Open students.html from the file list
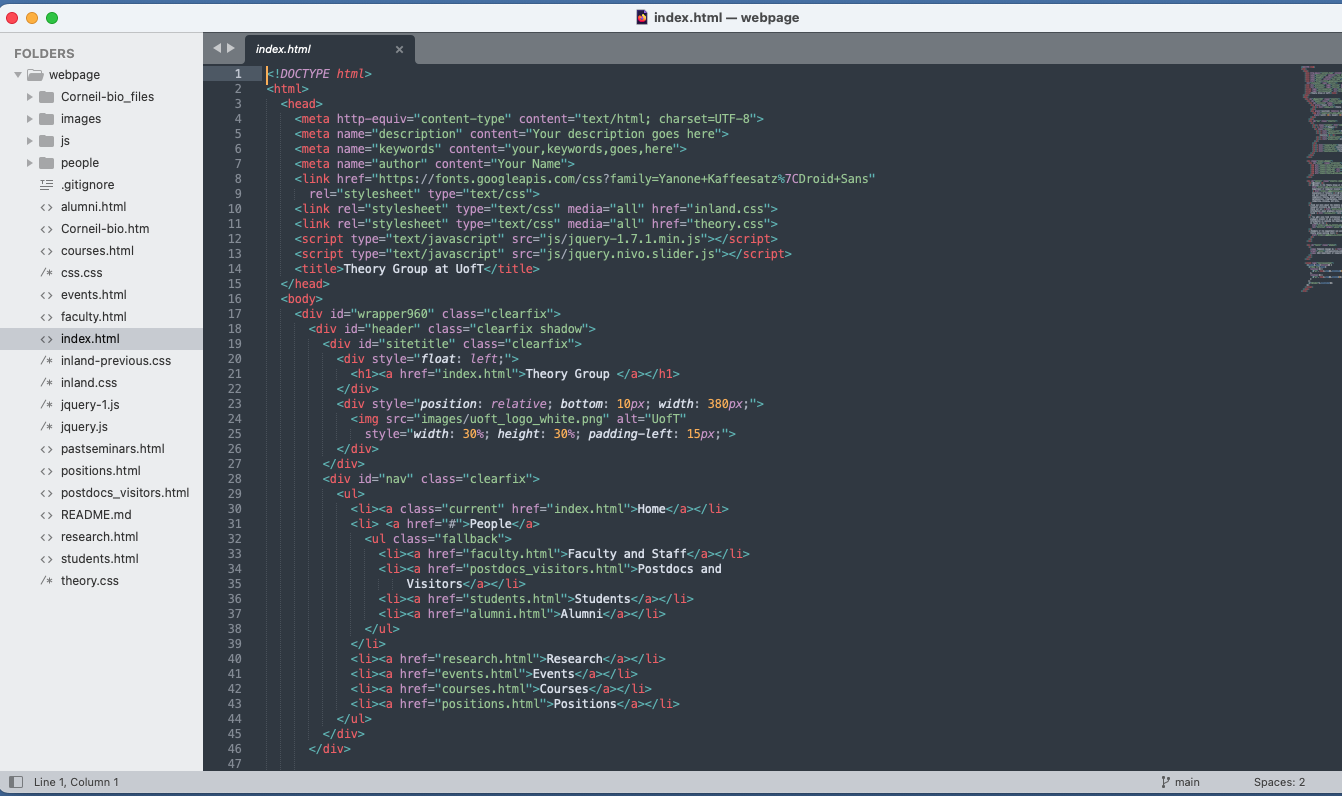This screenshot has height=796, width=1342. [x=100, y=559]
